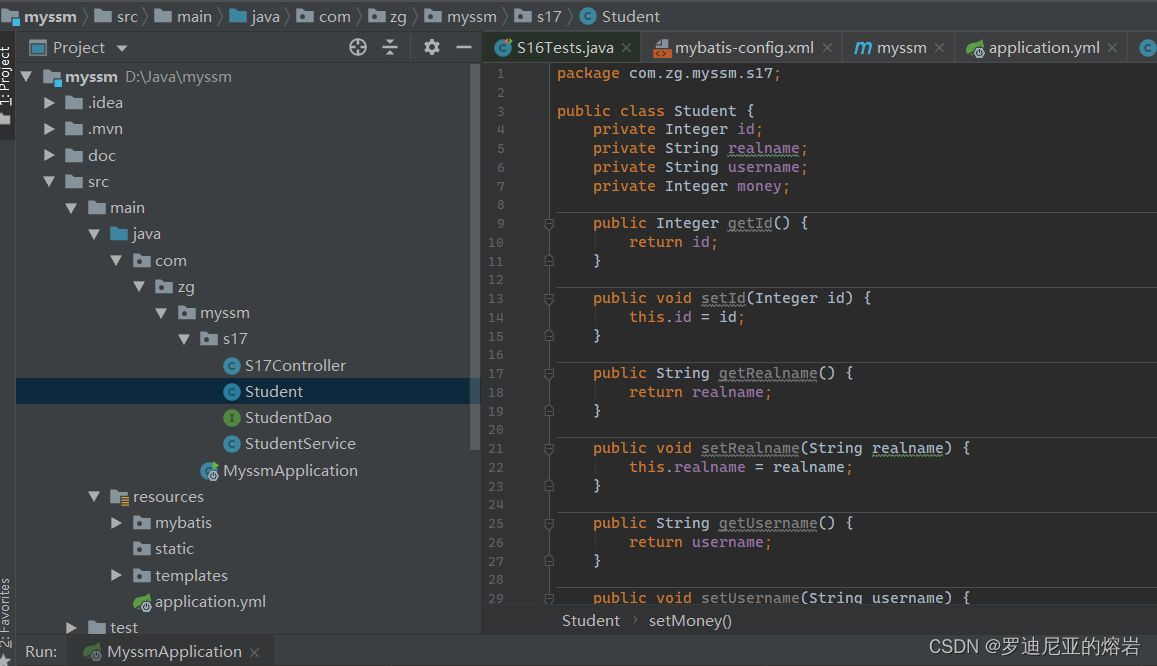Expand the templates folder
The height and width of the screenshot is (666, 1157).
click(117, 575)
